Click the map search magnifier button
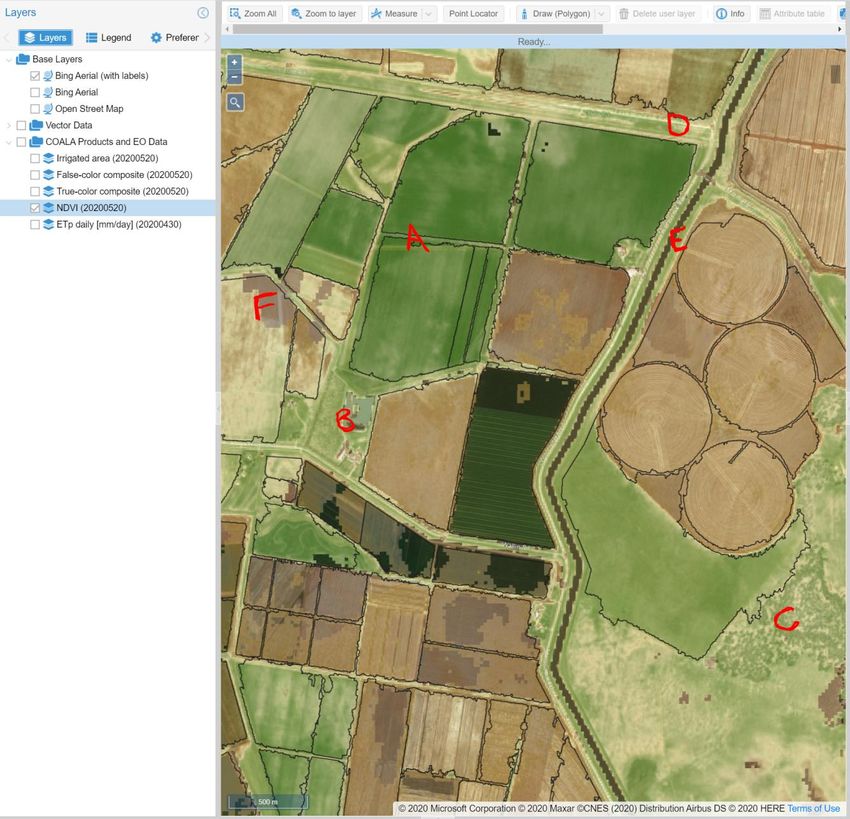850x819 pixels. 235,102
